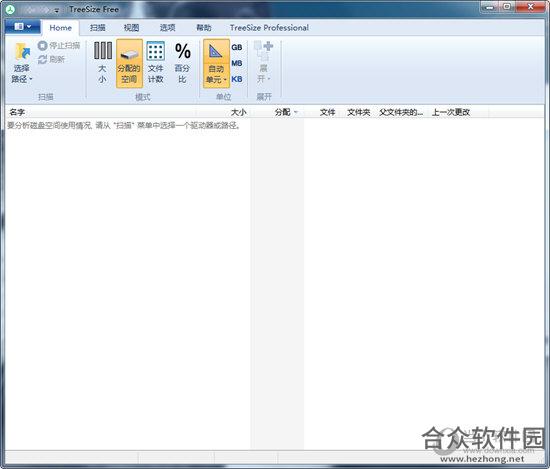
Task: Minimize the TreeSize Free window
Action: click(x=490, y=7)
